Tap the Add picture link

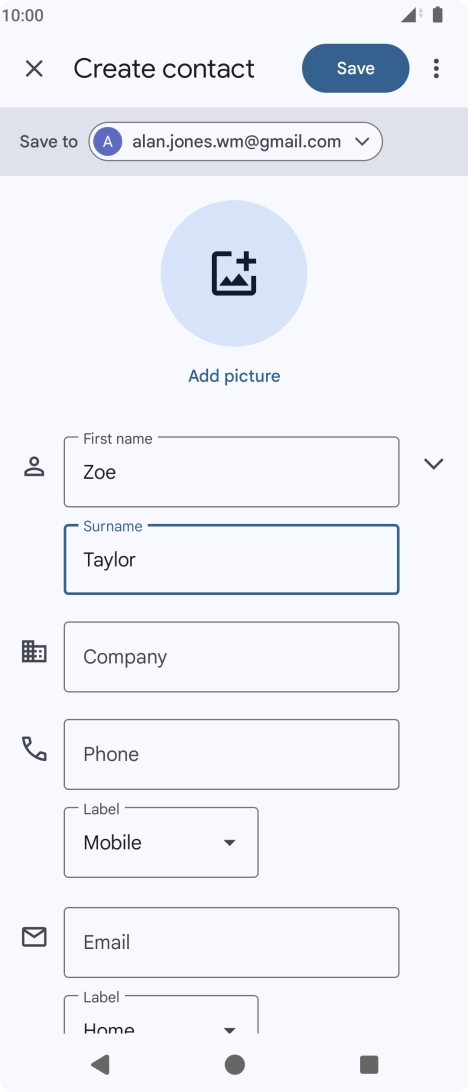tap(234, 376)
